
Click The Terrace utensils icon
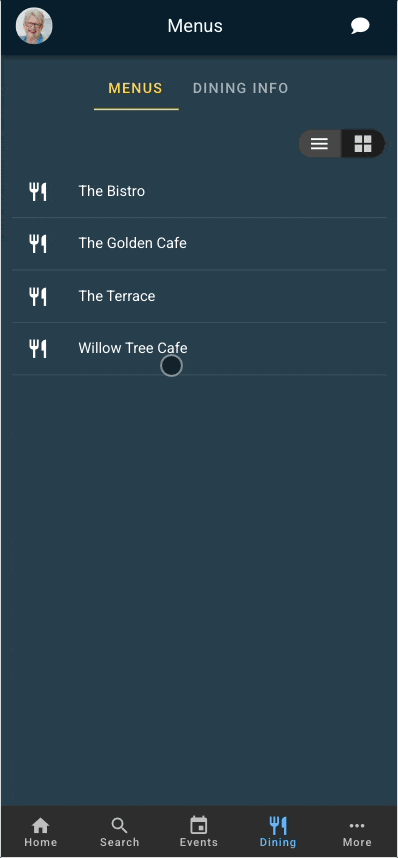click(x=38, y=296)
